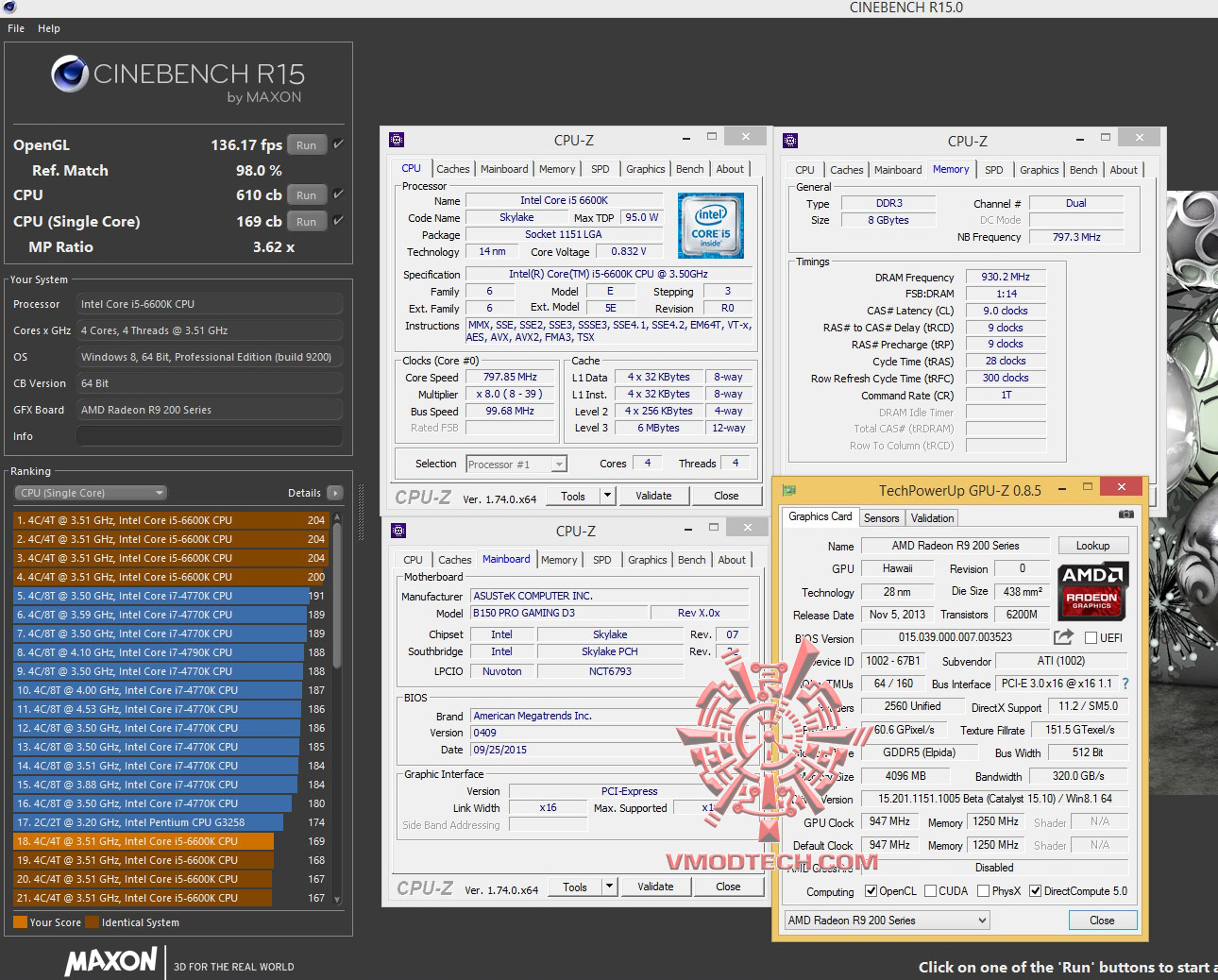
Task: Click the Model field B150 PRO GAMING D3
Action: [x=559, y=613]
